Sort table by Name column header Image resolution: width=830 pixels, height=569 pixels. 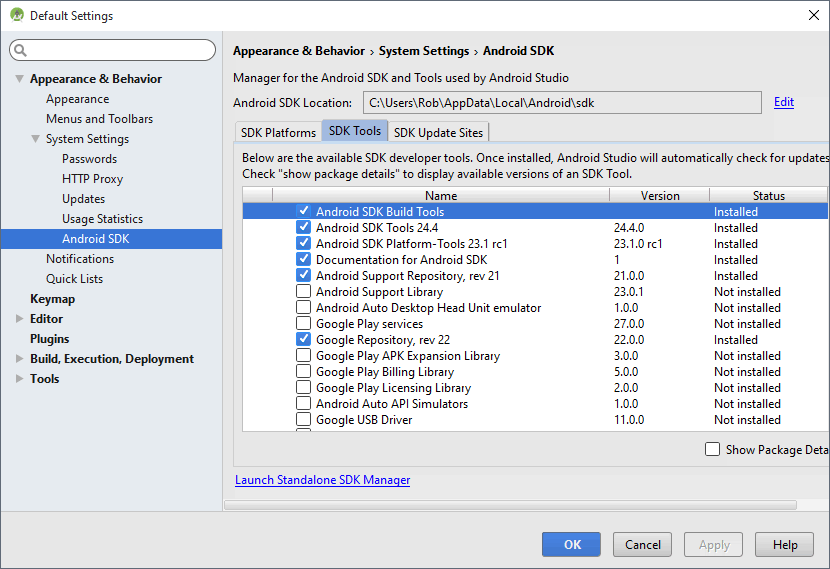click(x=441, y=195)
